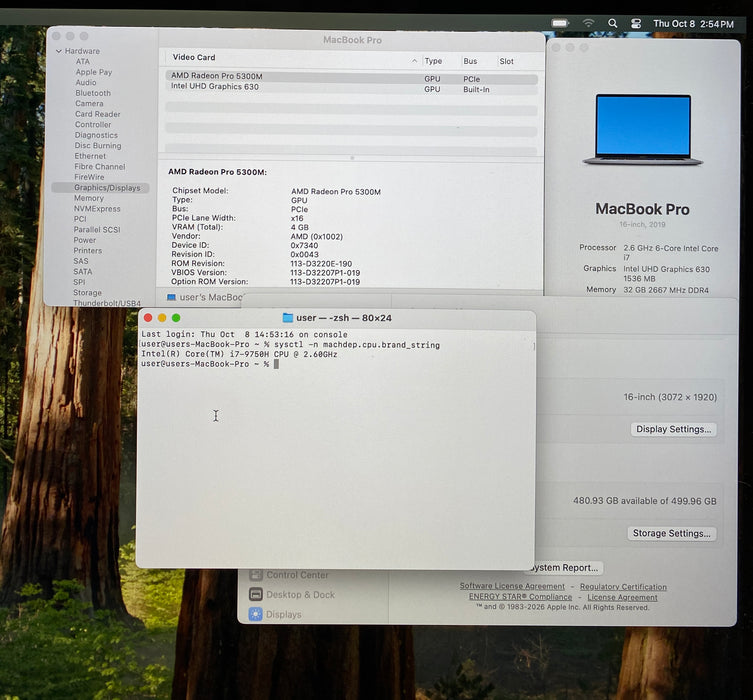Click the Device ID value 0x7340
The image size is (753, 700).
tap(304, 245)
